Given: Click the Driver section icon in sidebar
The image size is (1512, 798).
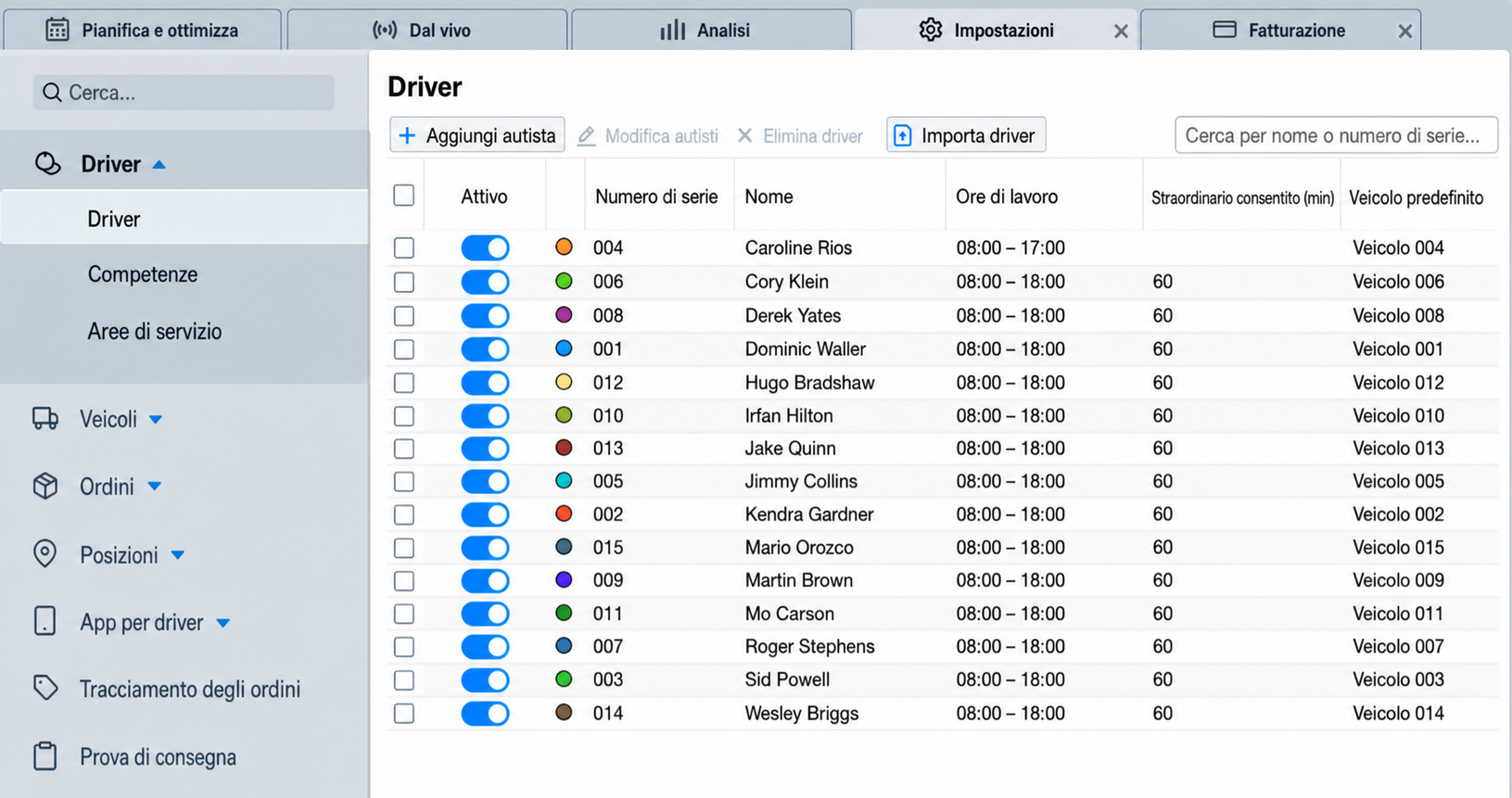Looking at the screenshot, I should (x=48, y=164).
